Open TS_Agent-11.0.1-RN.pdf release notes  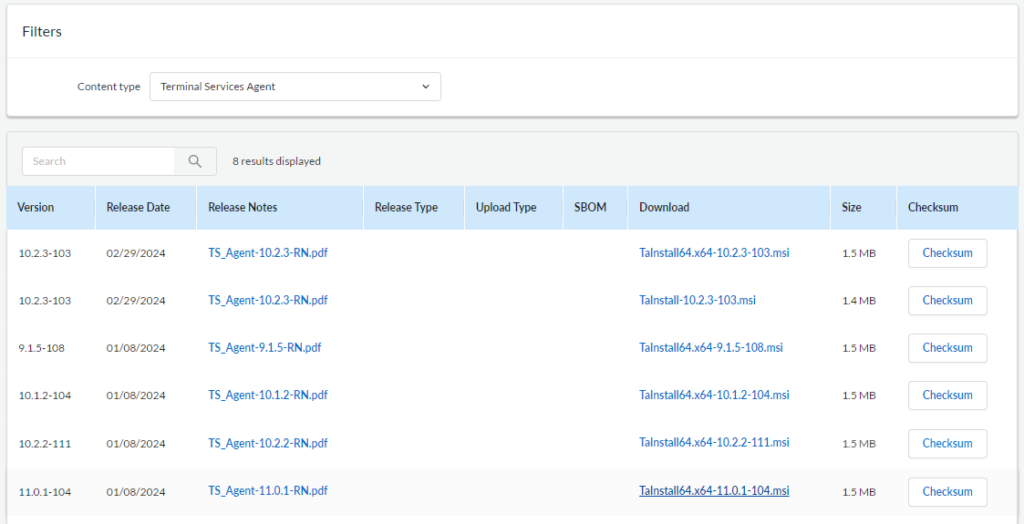tap(268, 491)
